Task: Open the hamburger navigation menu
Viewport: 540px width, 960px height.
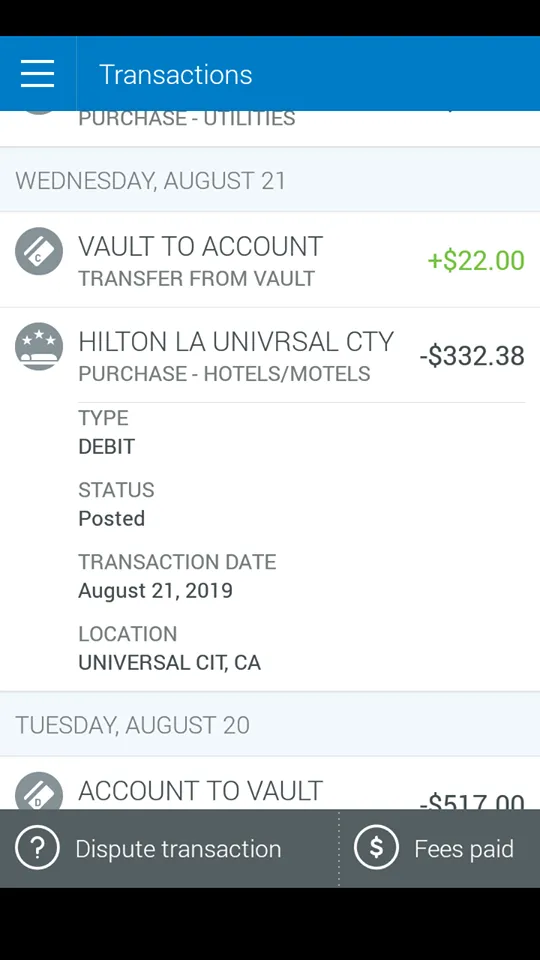Action: 37,74
